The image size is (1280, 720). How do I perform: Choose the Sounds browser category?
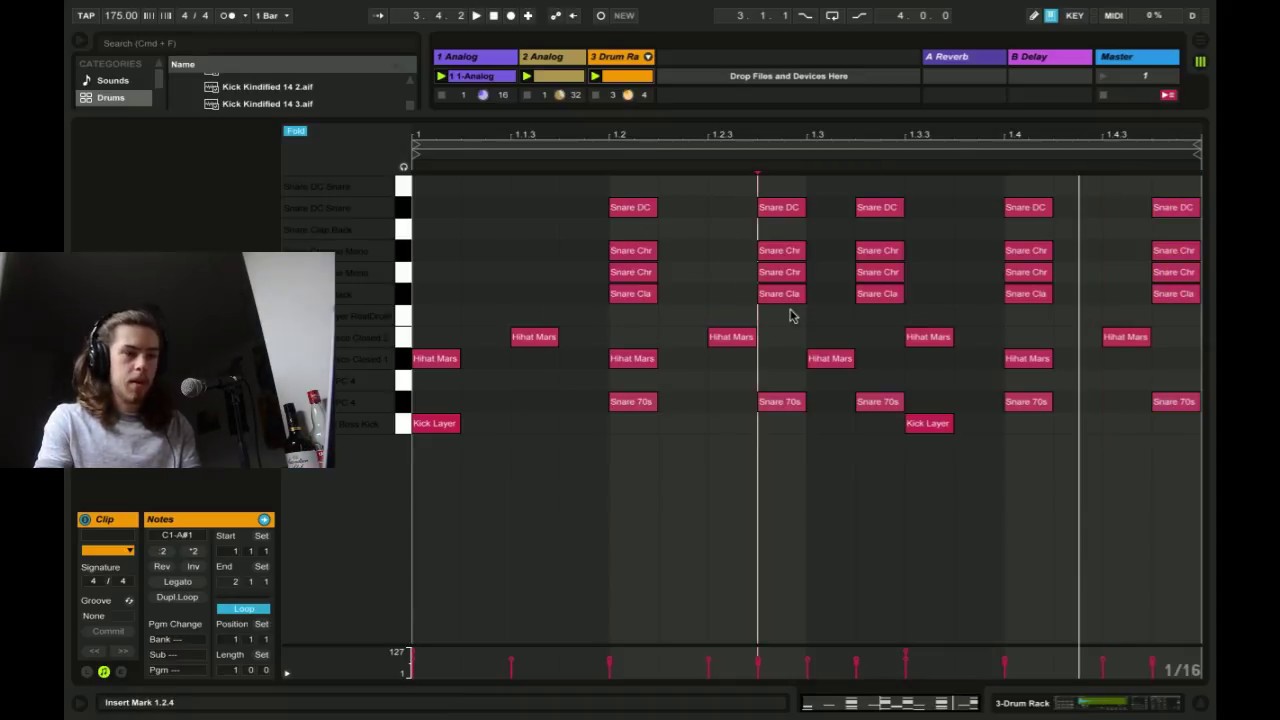(112, 80)
